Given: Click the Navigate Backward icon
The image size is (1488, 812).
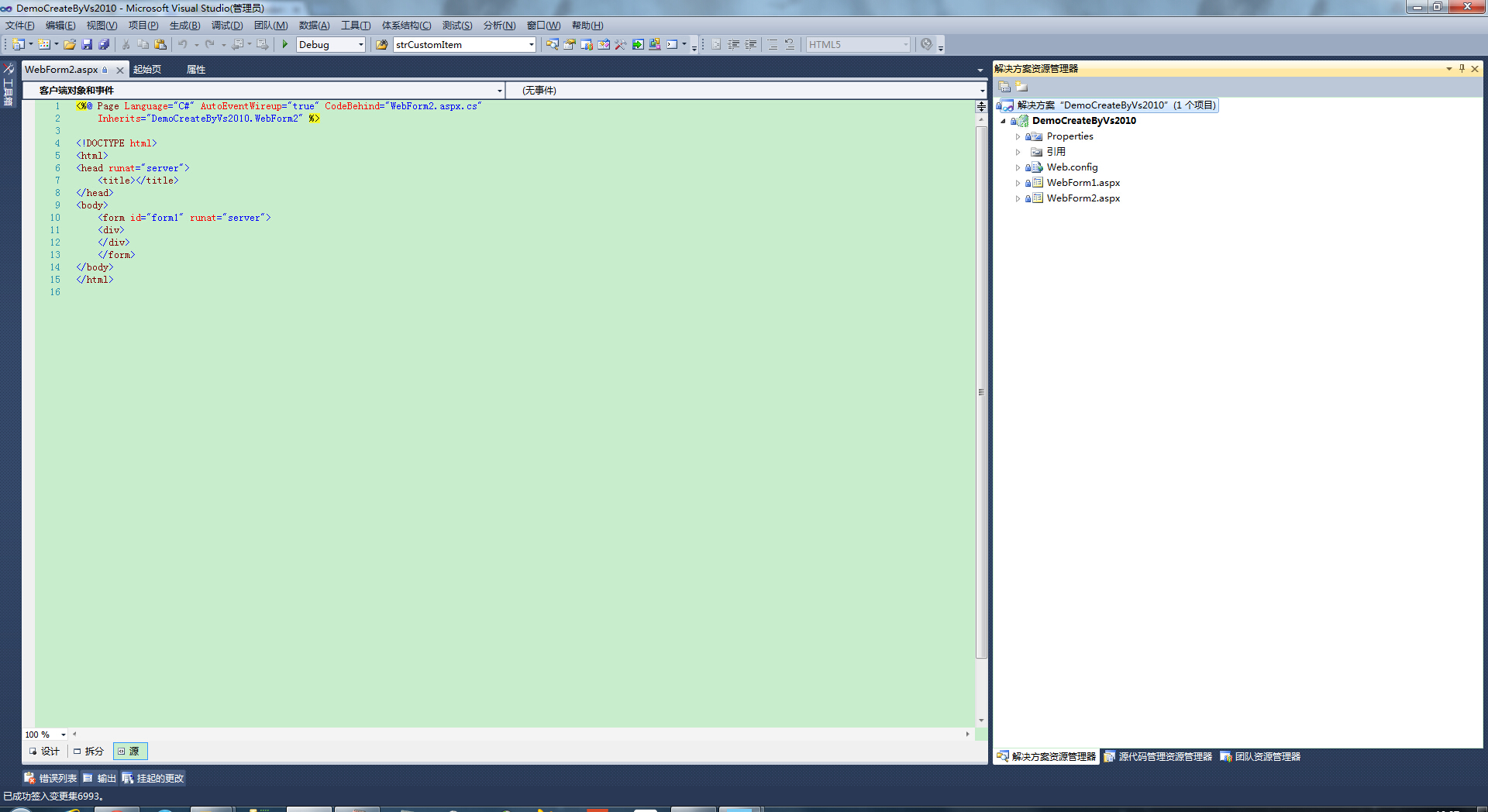Looking at the screenshot, I should [x=237, y=44].
